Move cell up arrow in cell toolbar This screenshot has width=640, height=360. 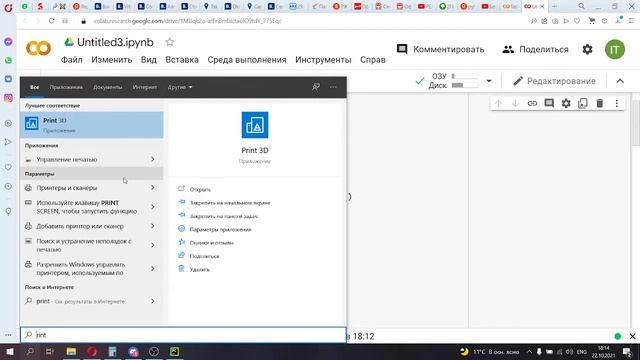click(x=498, y=103)
